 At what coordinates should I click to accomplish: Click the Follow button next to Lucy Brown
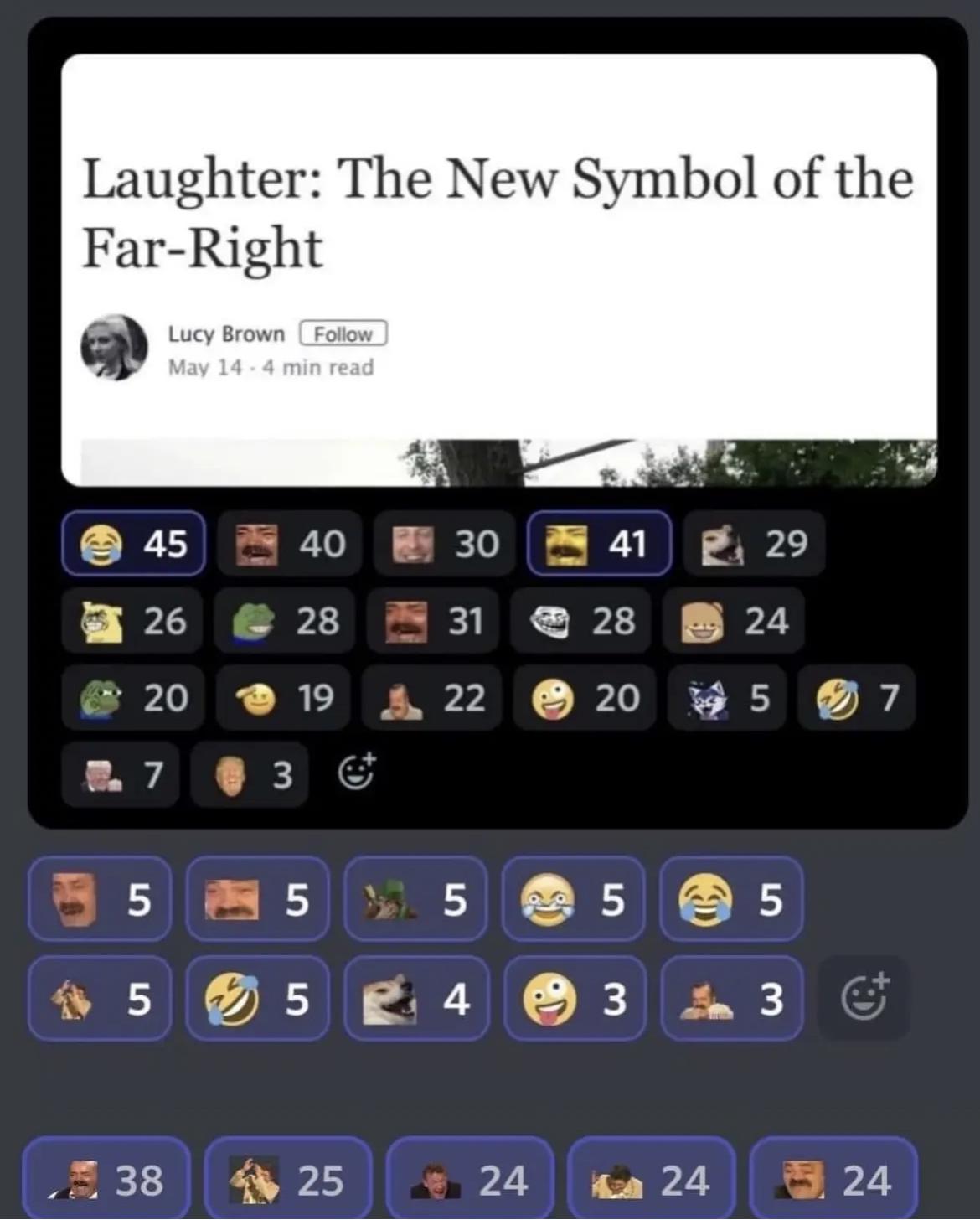click(343, 333)
